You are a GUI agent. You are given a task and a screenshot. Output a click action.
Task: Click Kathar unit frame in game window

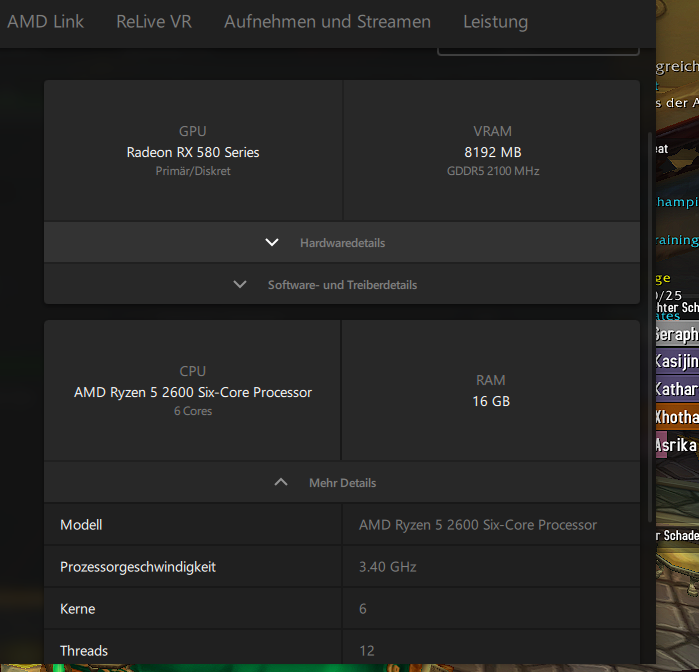(x=677, y=389)
